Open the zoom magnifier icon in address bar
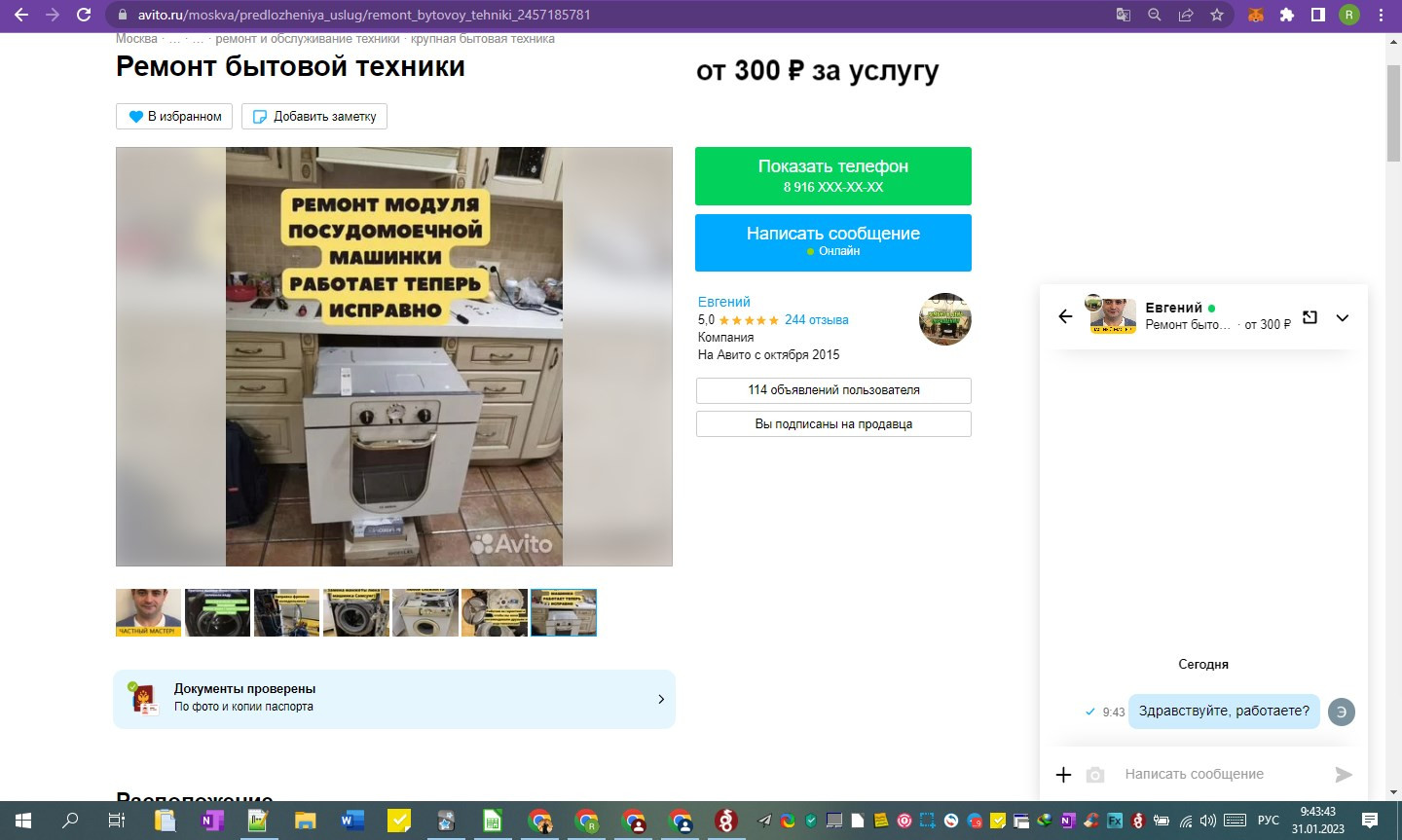This screenshot has width=1402, height=840. tap(1155, 15)
